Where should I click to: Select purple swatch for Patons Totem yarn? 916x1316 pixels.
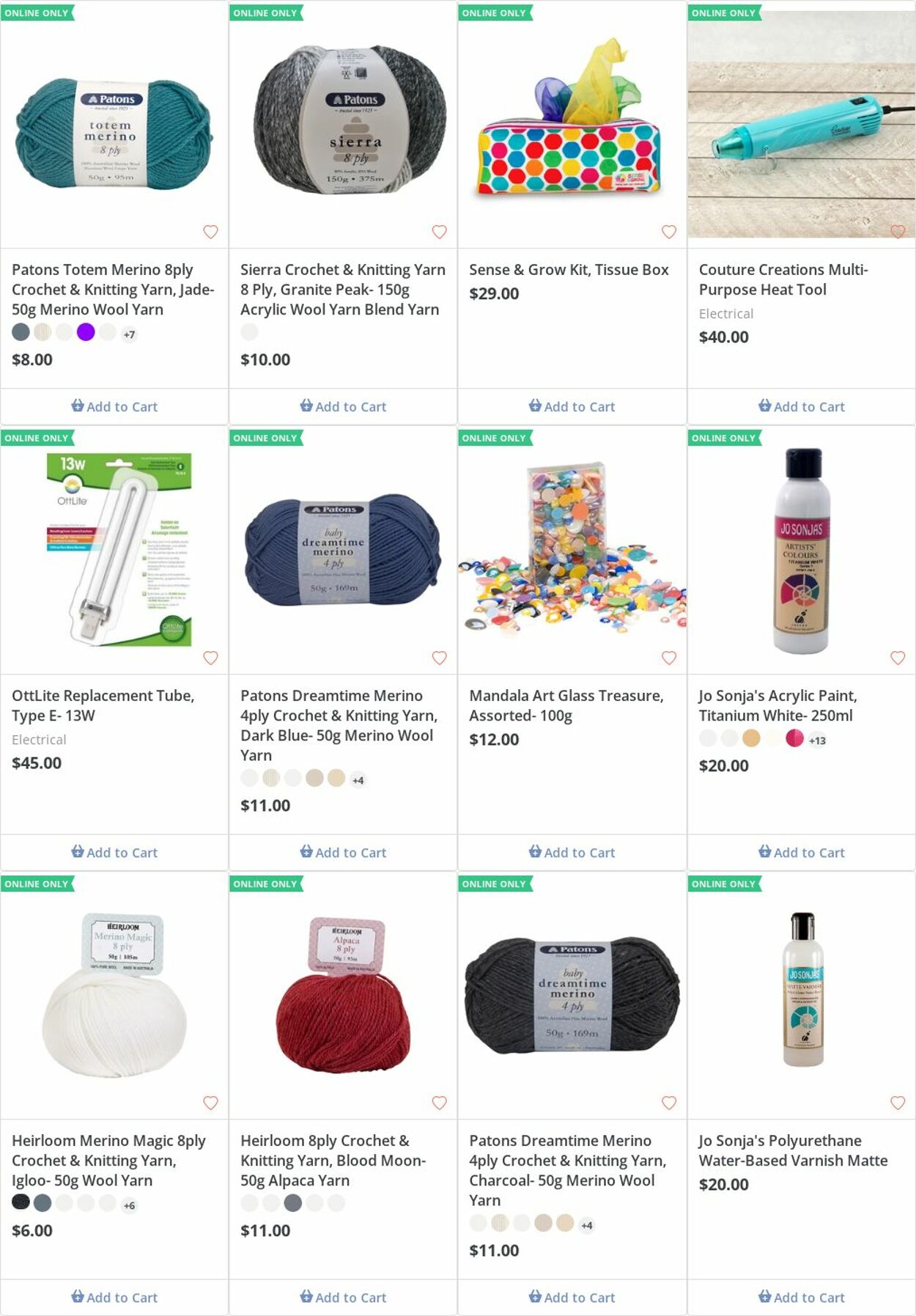tap(86, 332)
